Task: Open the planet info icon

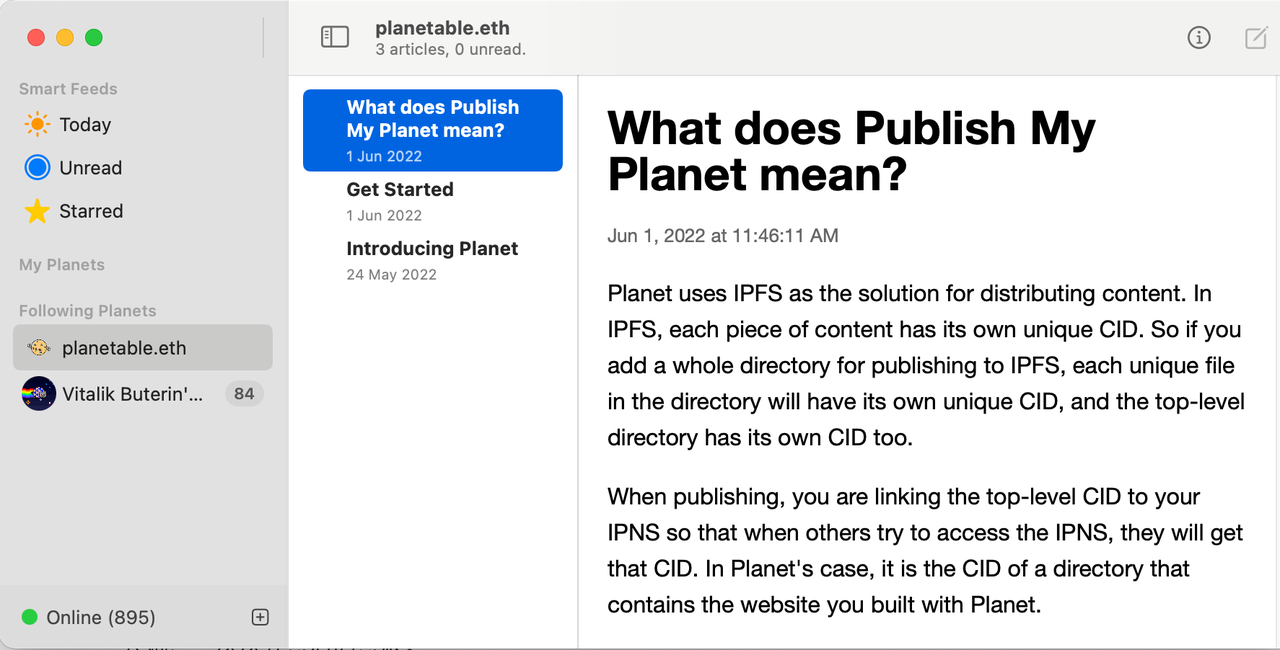Action: [x=1198, y=37]
